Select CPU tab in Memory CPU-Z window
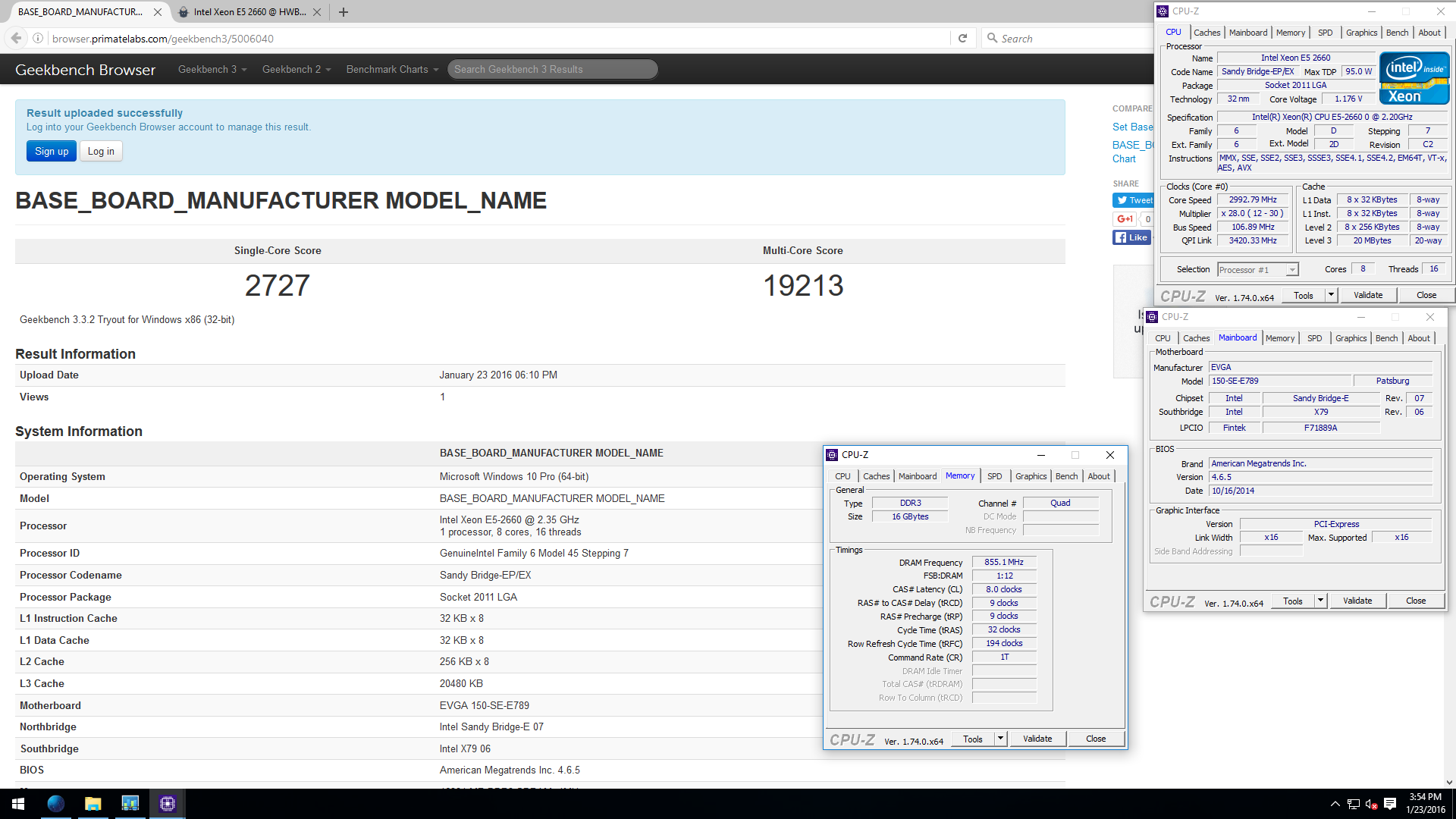The width and height of the screenshot is (1456, 819). (843, 476)
